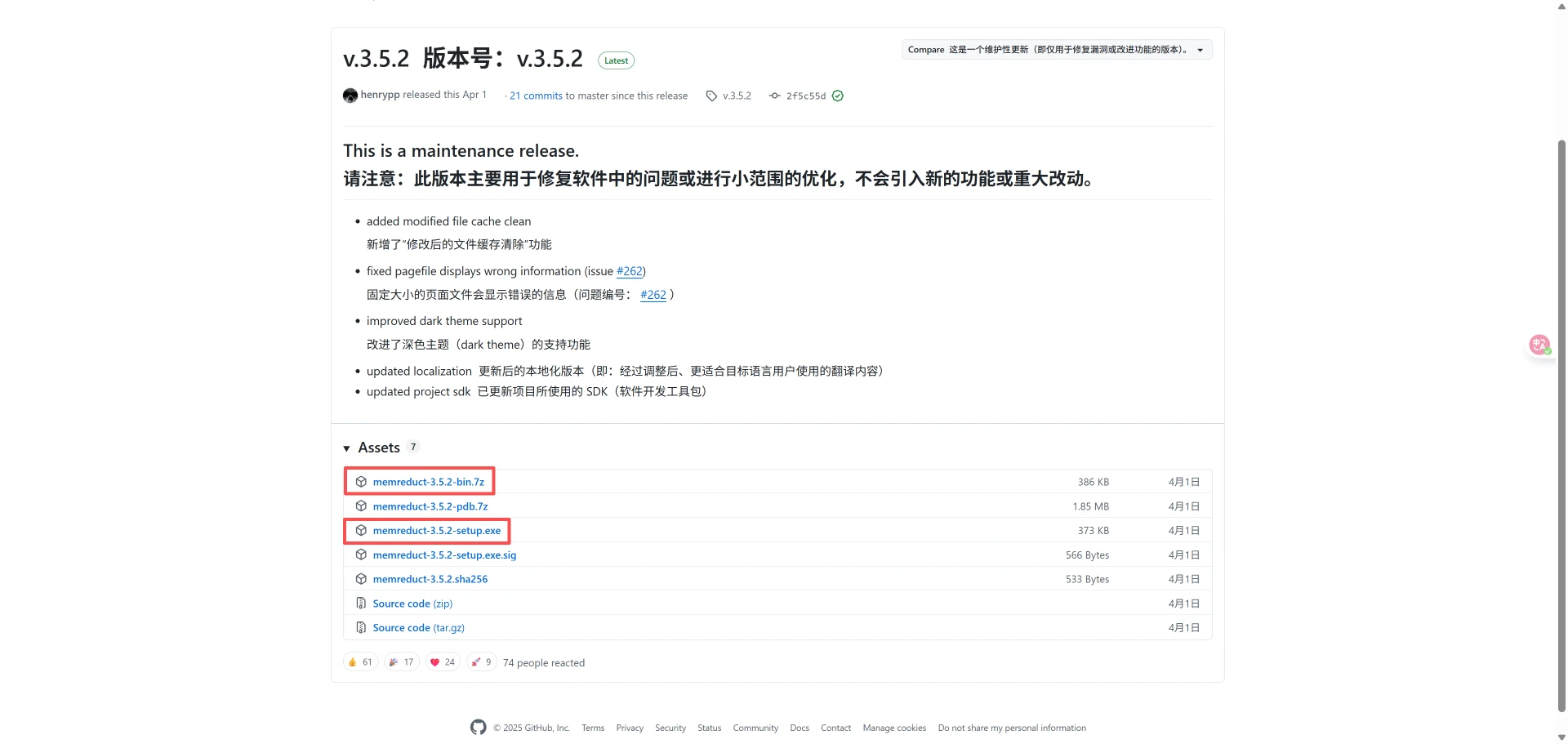Image resolution: width=1568 pixels, height=744 pixels.
Task: Open the Docs footer link
Action: point(800,728)
